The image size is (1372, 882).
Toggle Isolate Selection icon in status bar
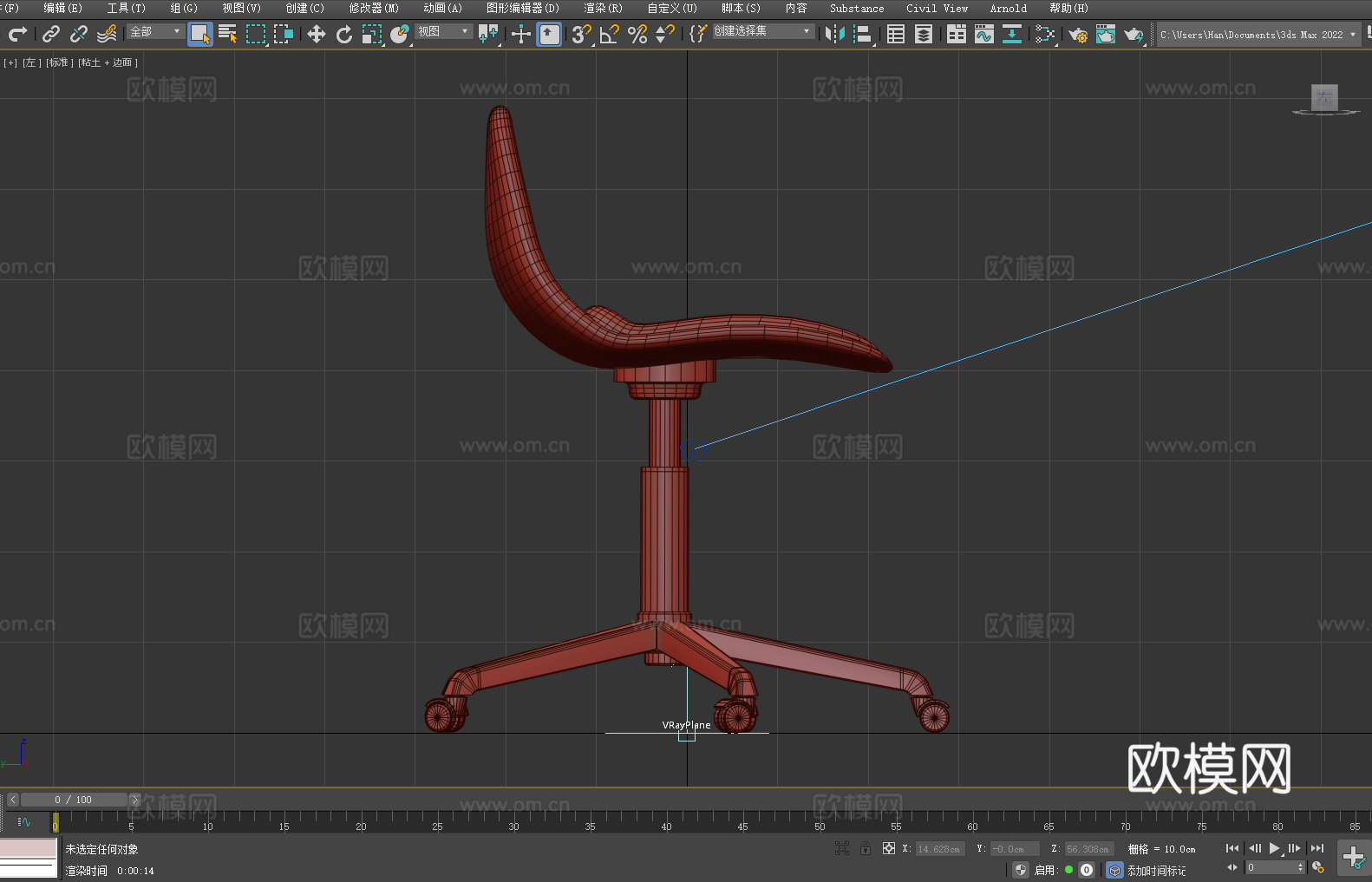[841, 848]
